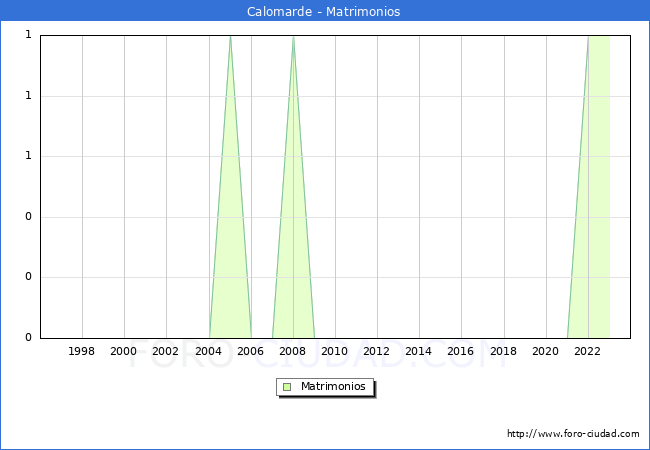Select the 2010 x-axis label
The width and height of the screenshot is (650, 450).
(x=335, y=351)
